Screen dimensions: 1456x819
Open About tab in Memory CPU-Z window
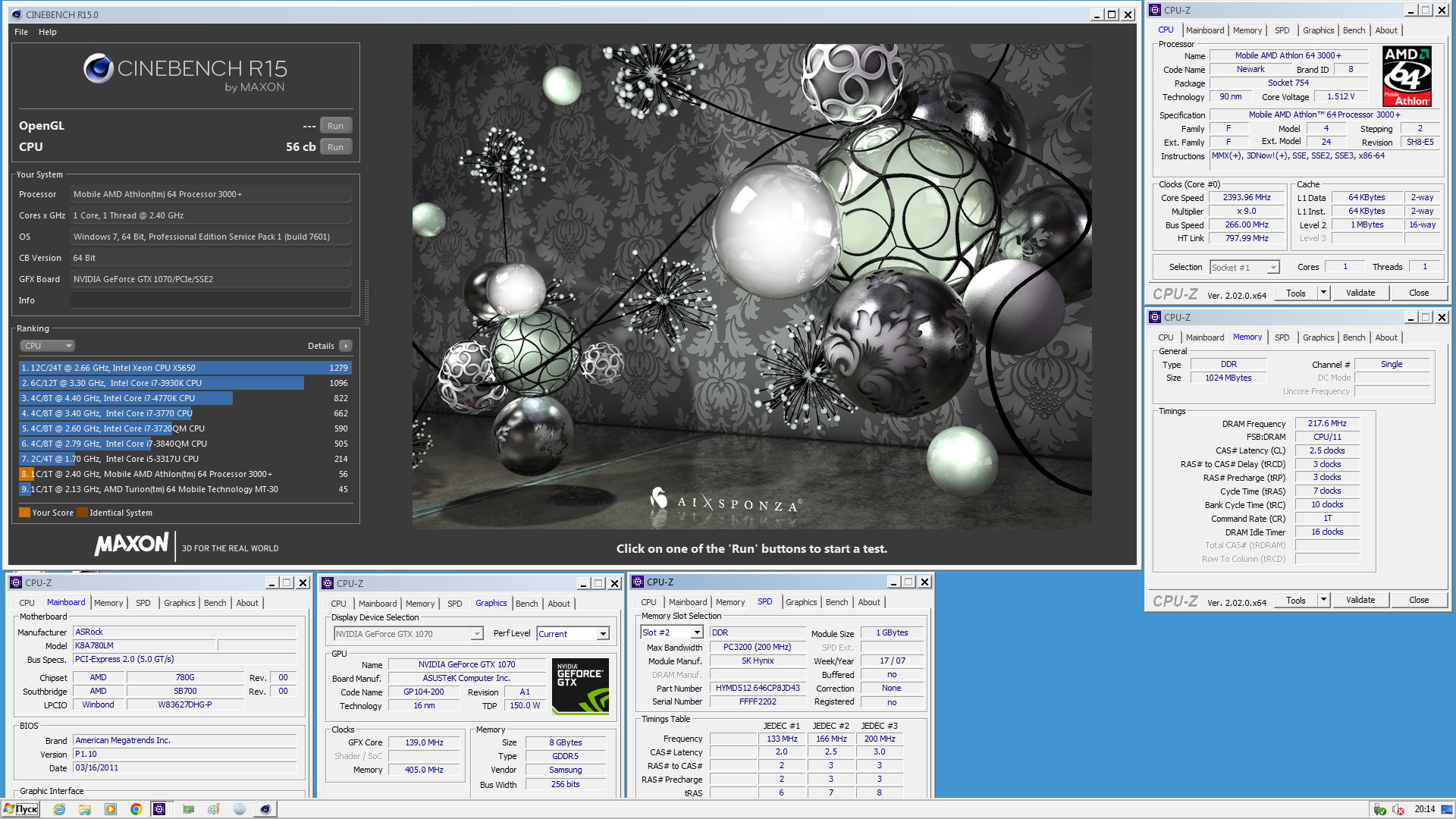point(1386,337)
